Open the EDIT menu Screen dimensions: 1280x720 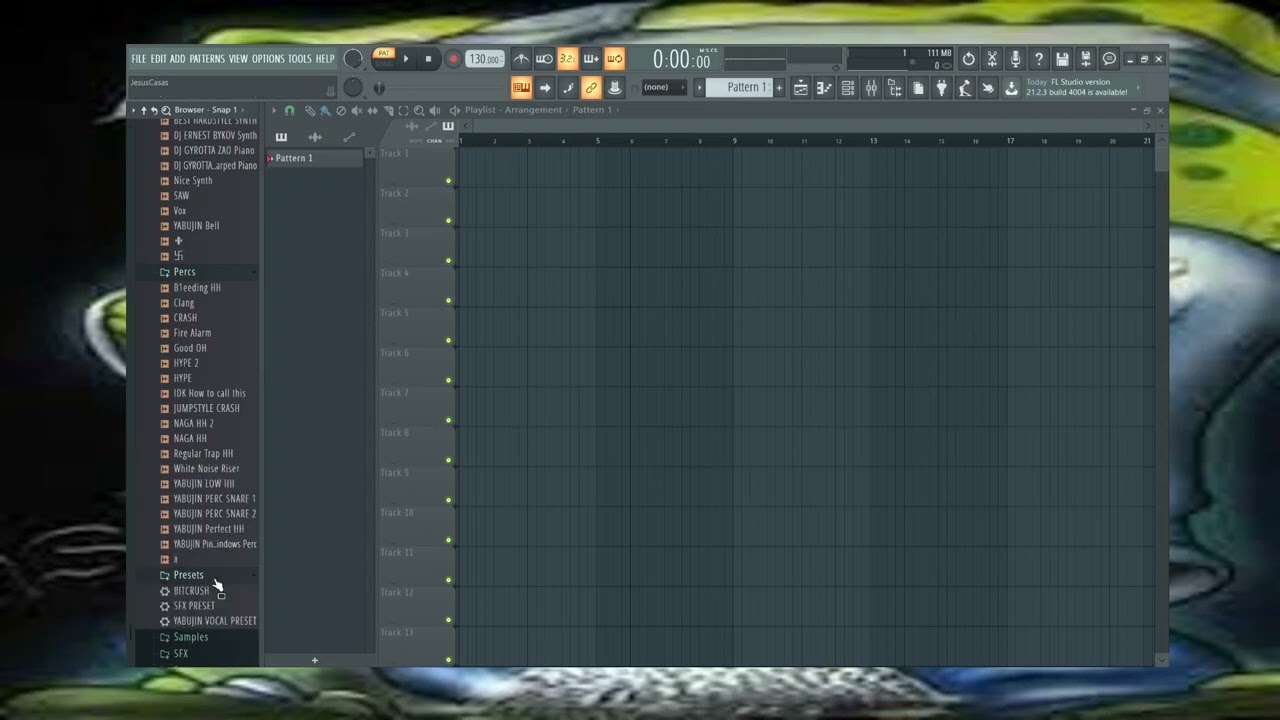(158, 59)
